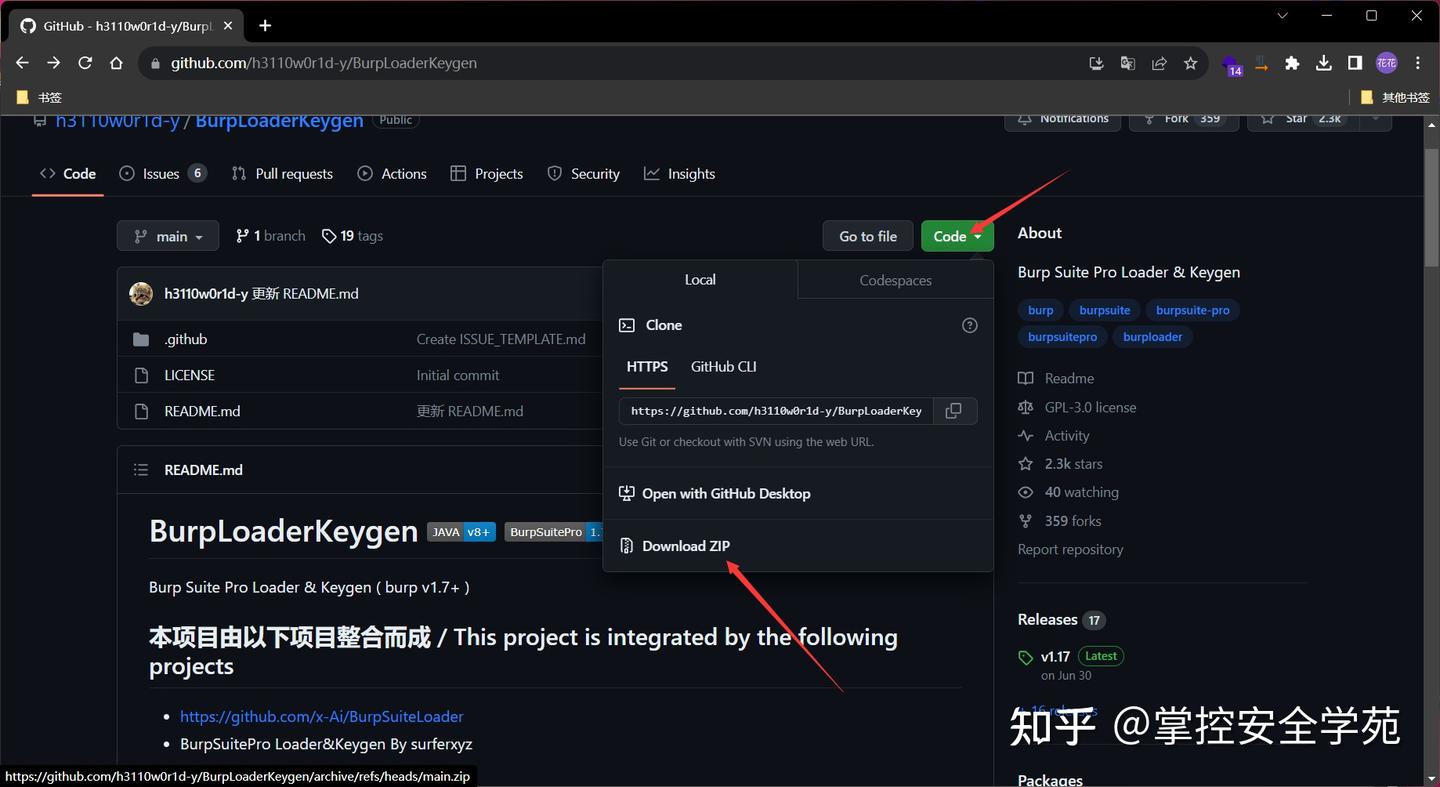1440x787 pixels.
Task: Click the burpsuite topic tag
Action: (x=1105, y=310)
